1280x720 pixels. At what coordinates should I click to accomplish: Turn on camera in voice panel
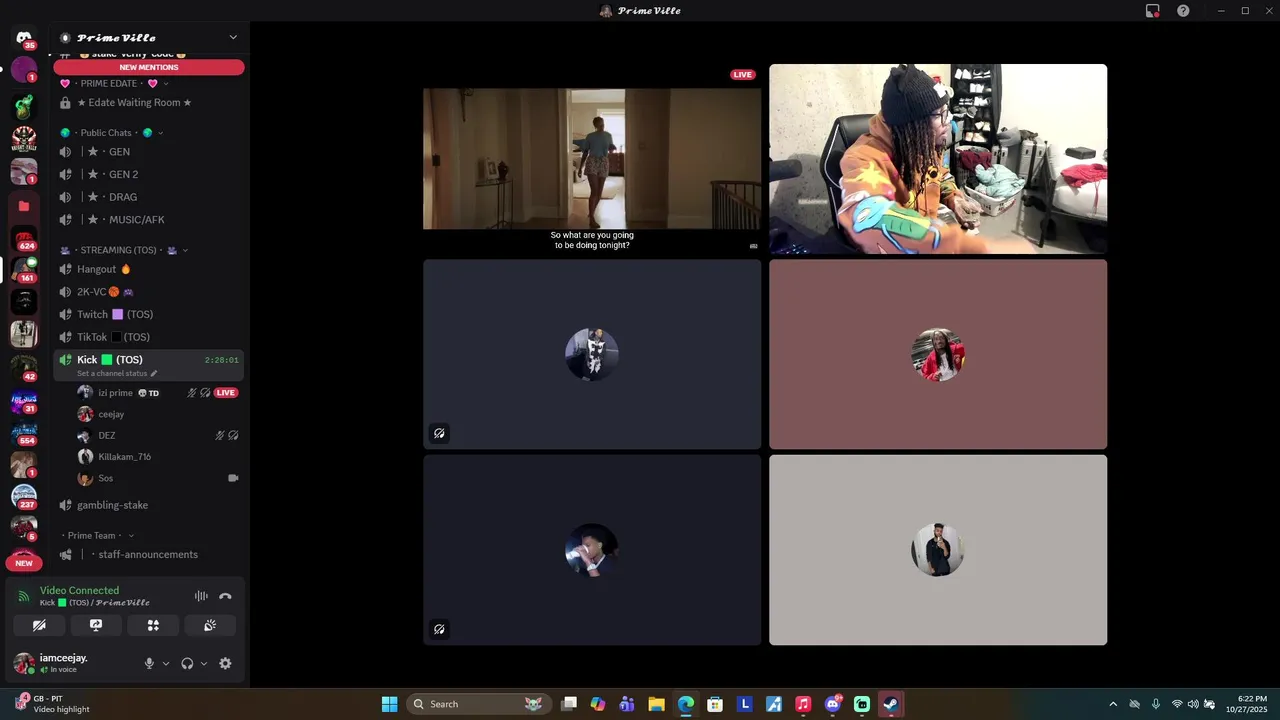(39, 625)
